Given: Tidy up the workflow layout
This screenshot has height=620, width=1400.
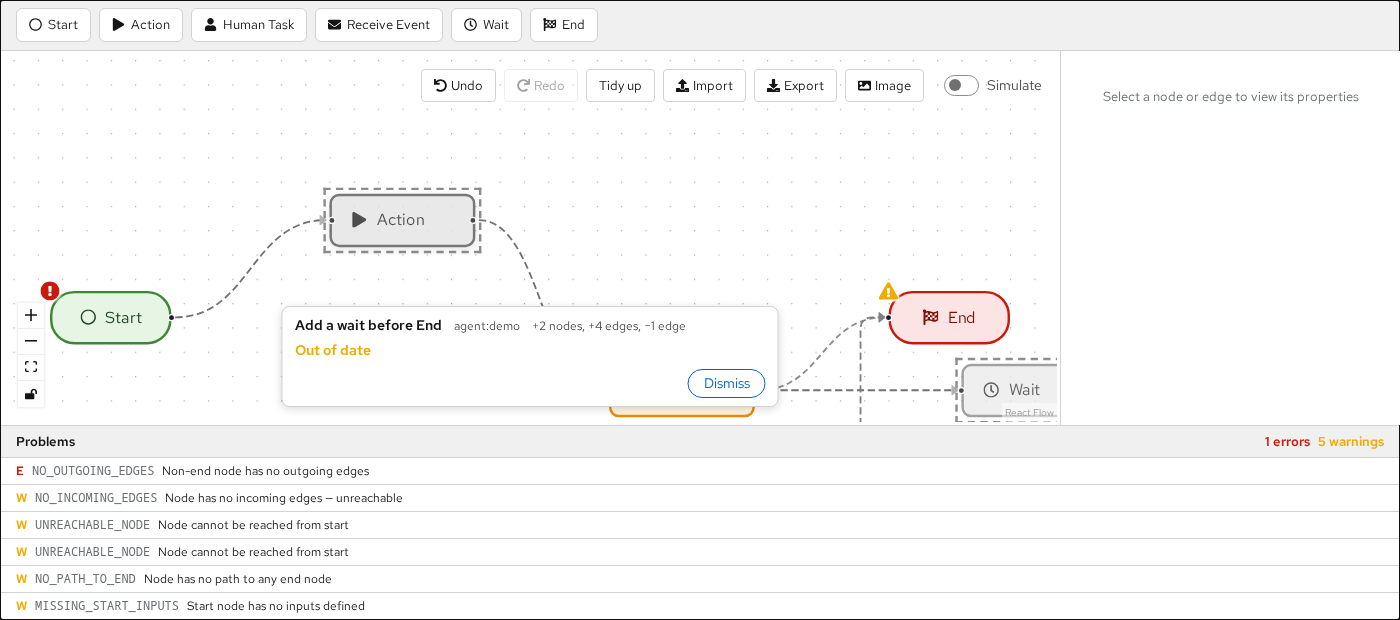Looking at the screenshot, I should click(620, 86).
